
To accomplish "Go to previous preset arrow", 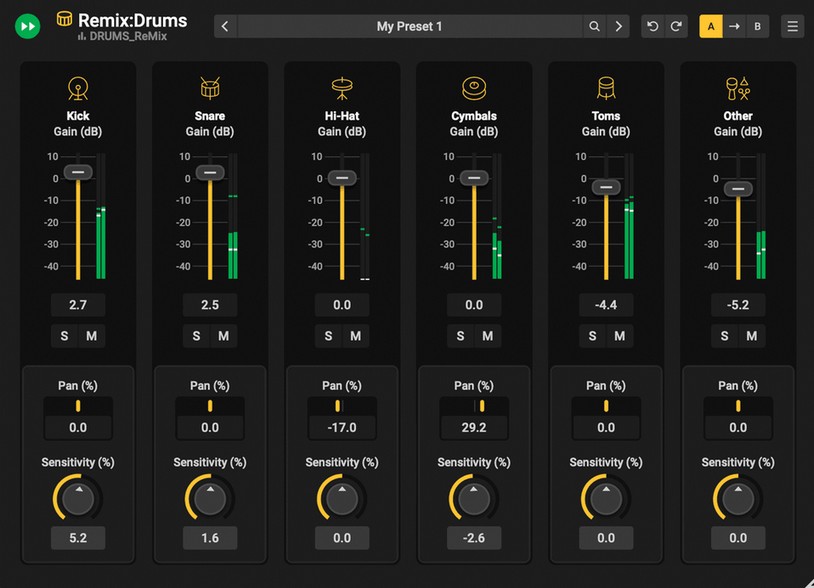I will 225,26.
